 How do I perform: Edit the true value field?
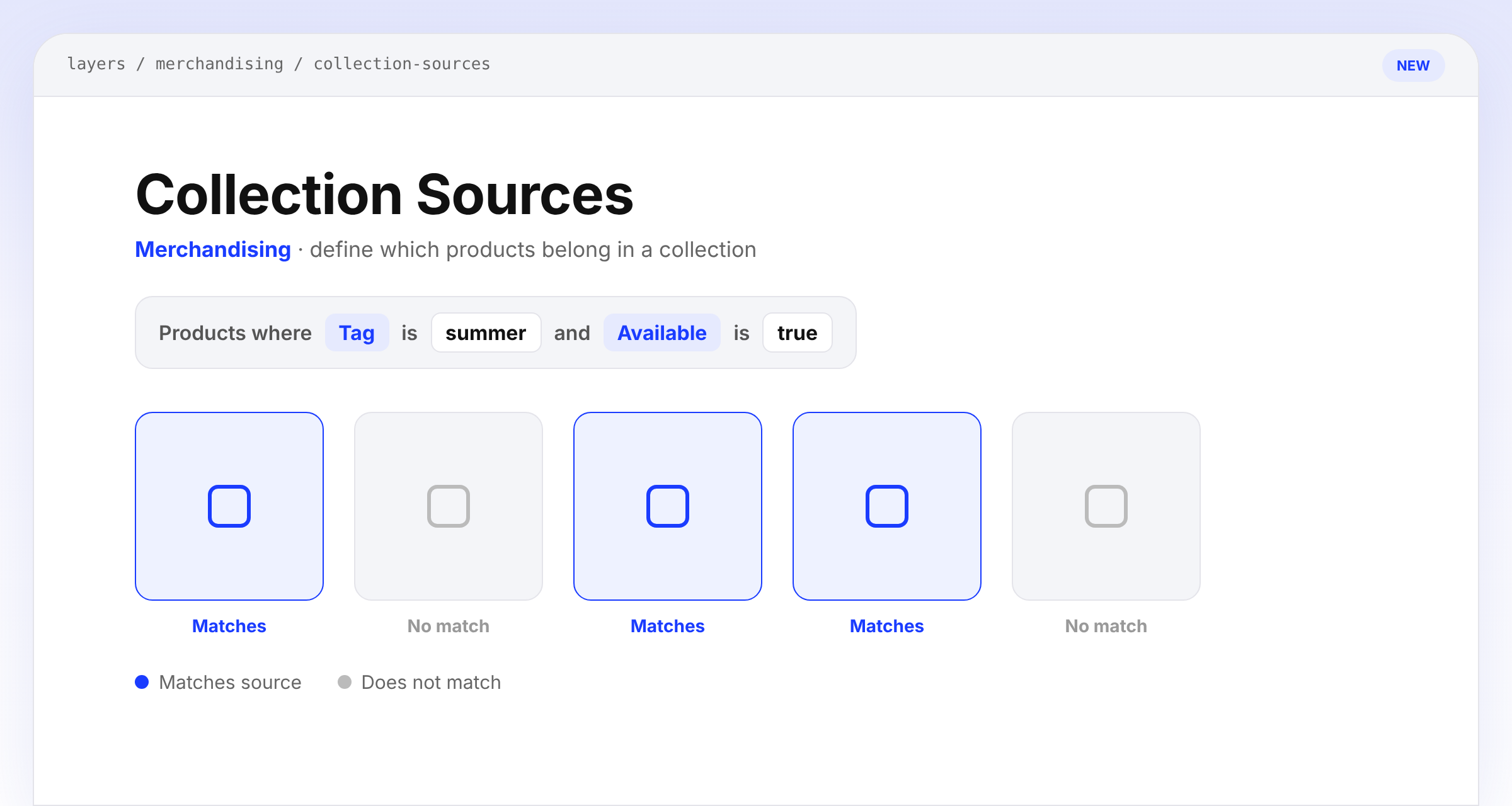[797, 332]
